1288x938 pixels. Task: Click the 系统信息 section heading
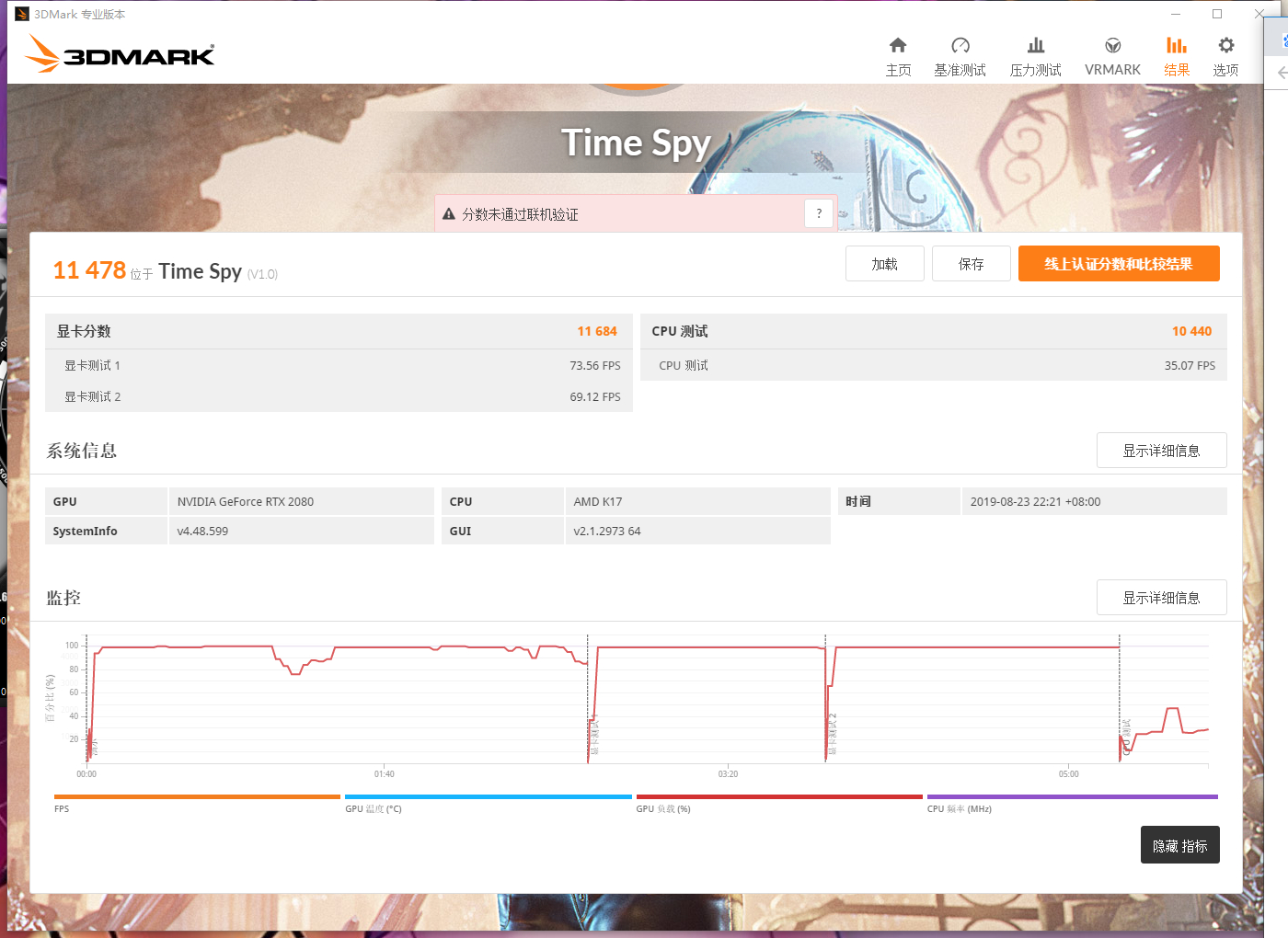82,451
